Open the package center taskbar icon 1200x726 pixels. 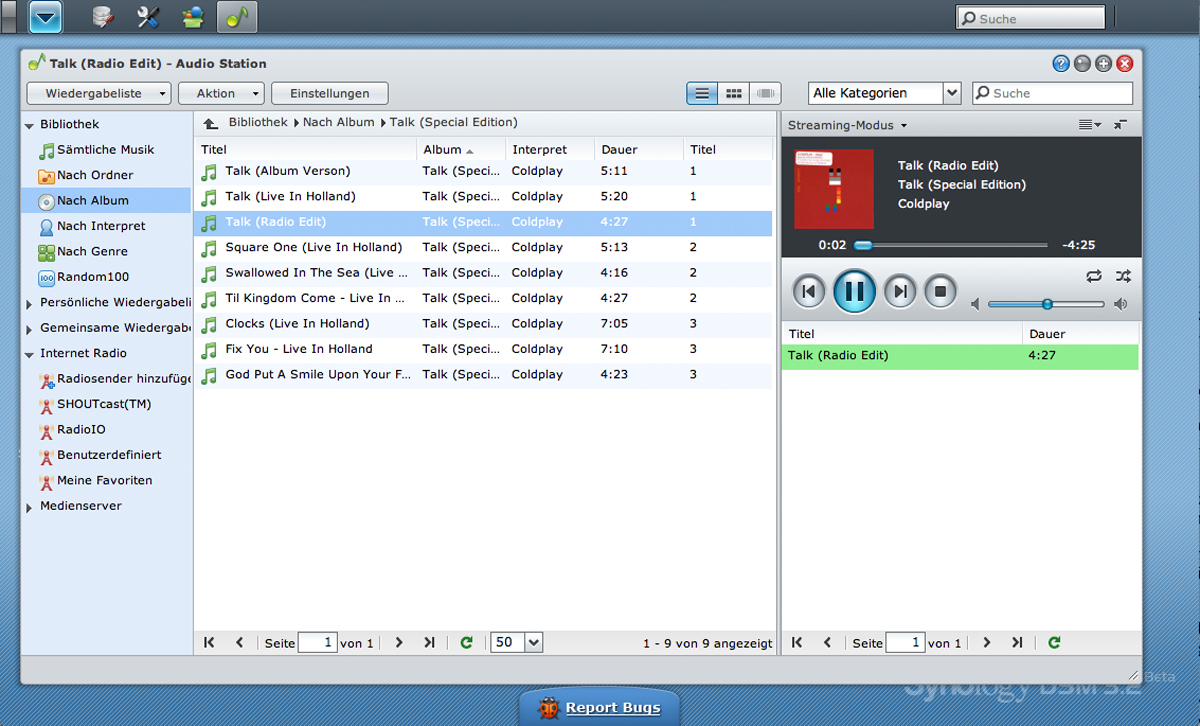193,17
